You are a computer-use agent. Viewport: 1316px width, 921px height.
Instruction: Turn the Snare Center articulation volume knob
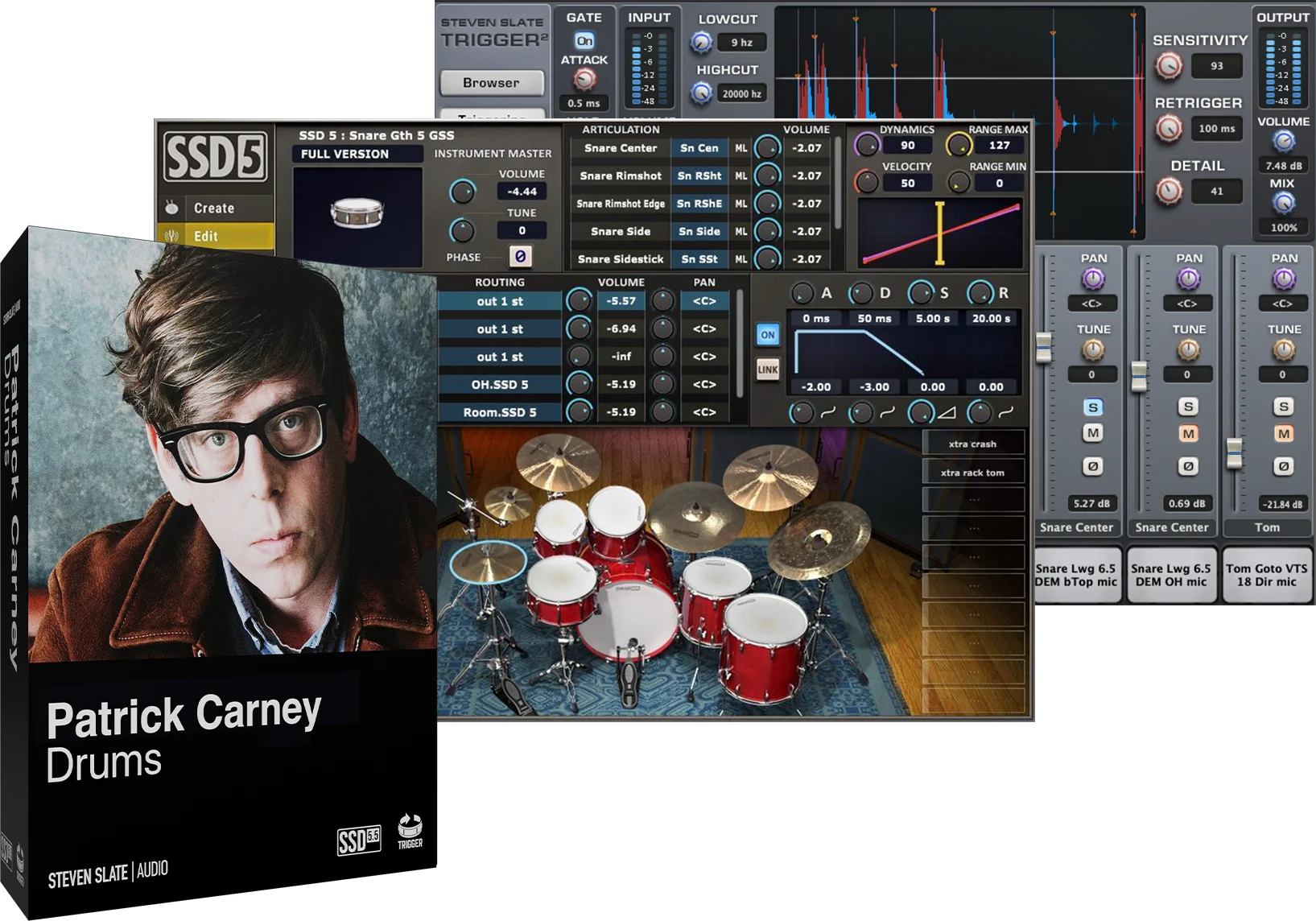point(768,148)
